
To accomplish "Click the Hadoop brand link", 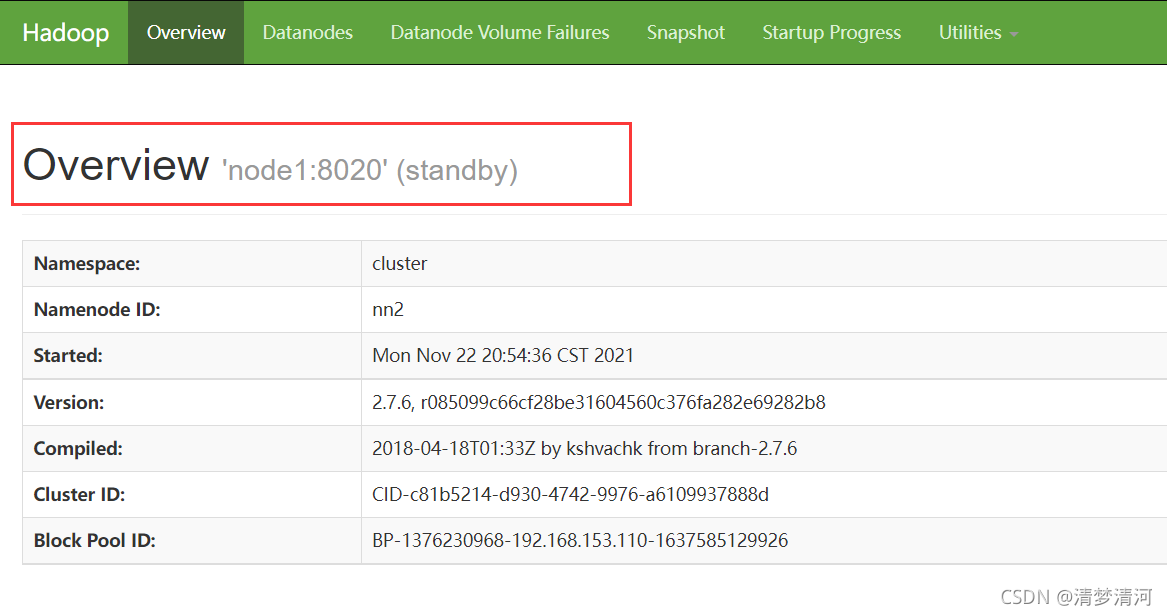I will [x=65, y=33].
